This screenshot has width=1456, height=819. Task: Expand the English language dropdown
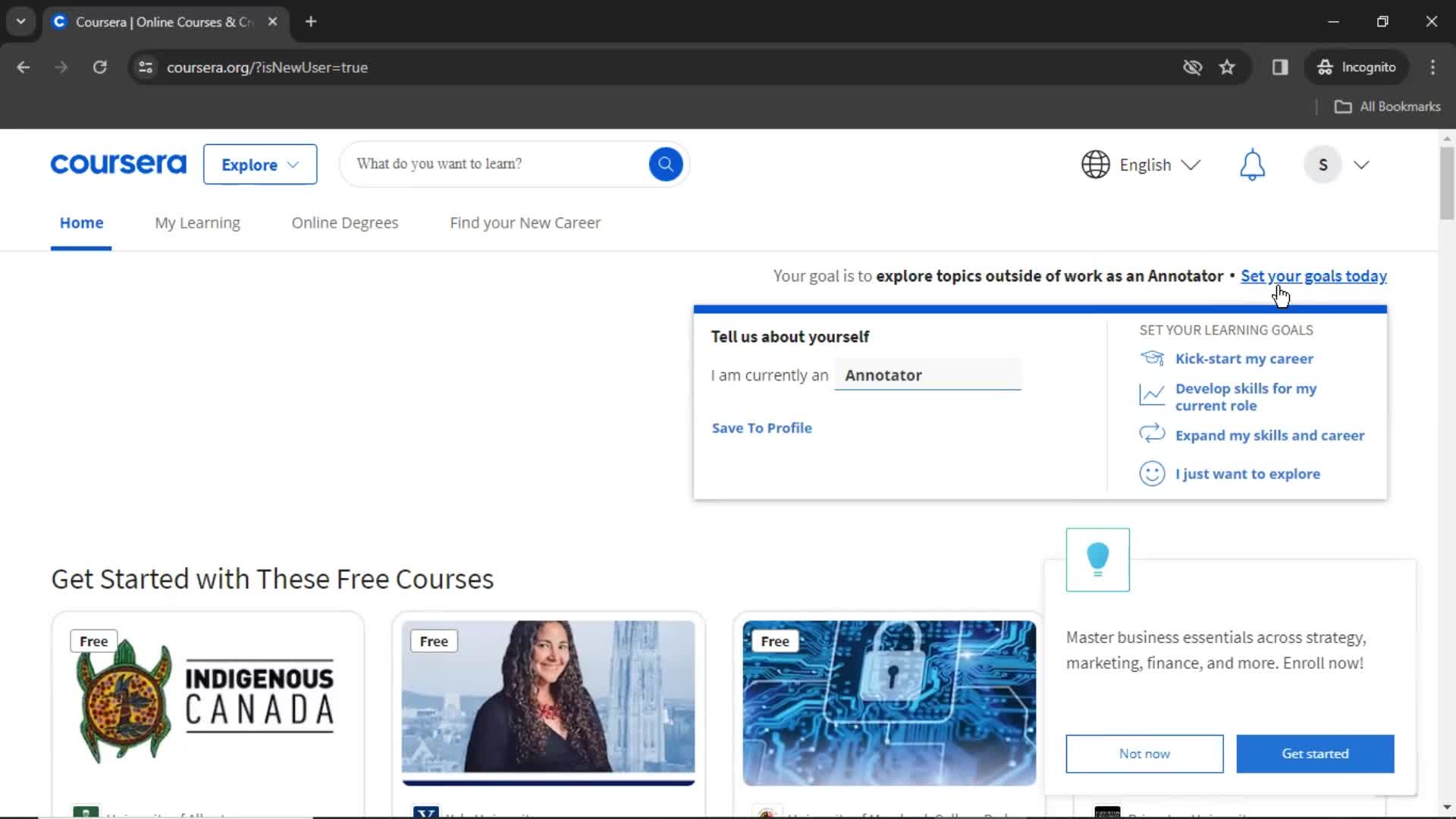(1143, 164)
